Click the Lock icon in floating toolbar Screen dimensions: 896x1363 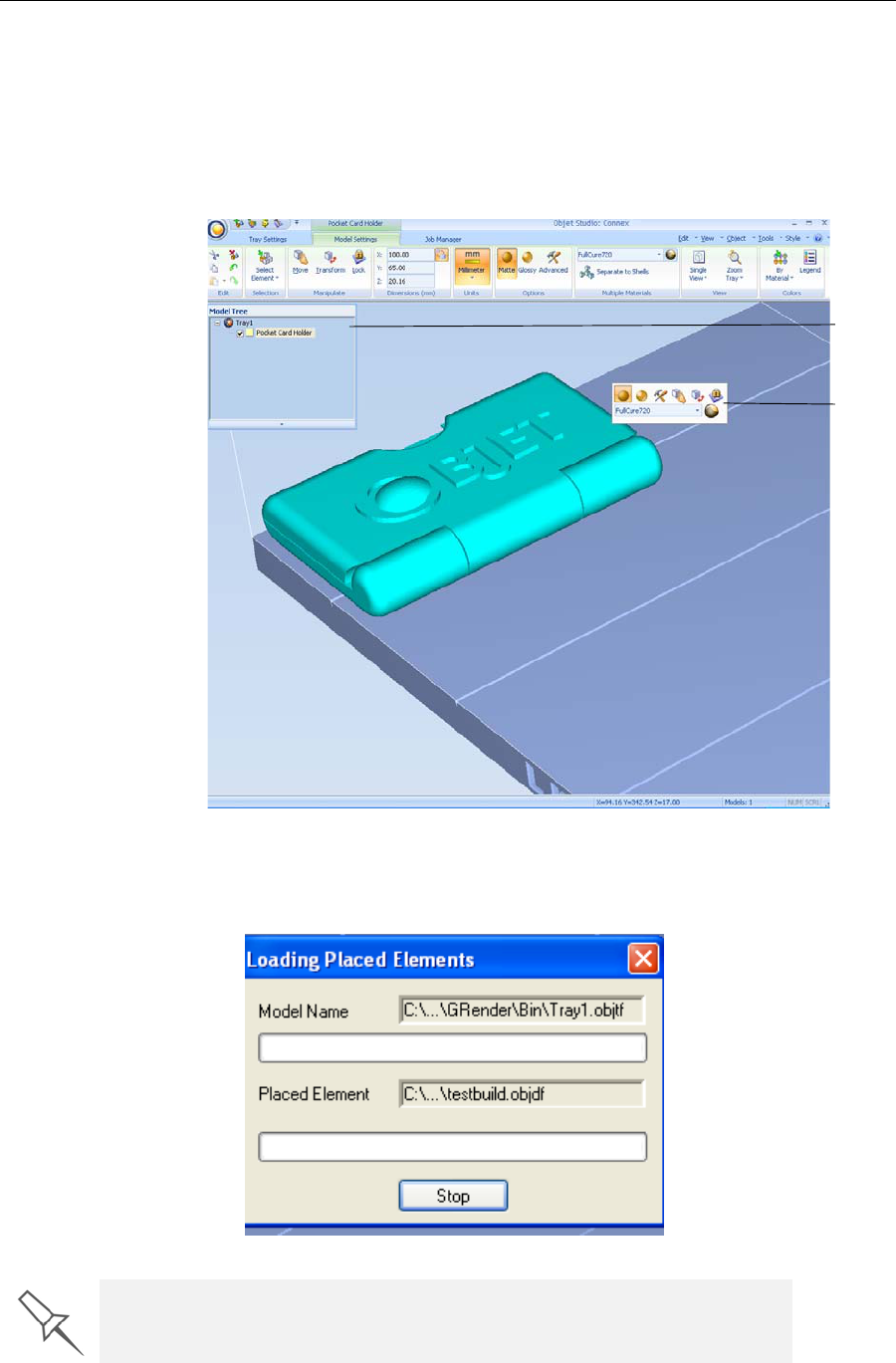pyautogui.click(x=715, y=395)
